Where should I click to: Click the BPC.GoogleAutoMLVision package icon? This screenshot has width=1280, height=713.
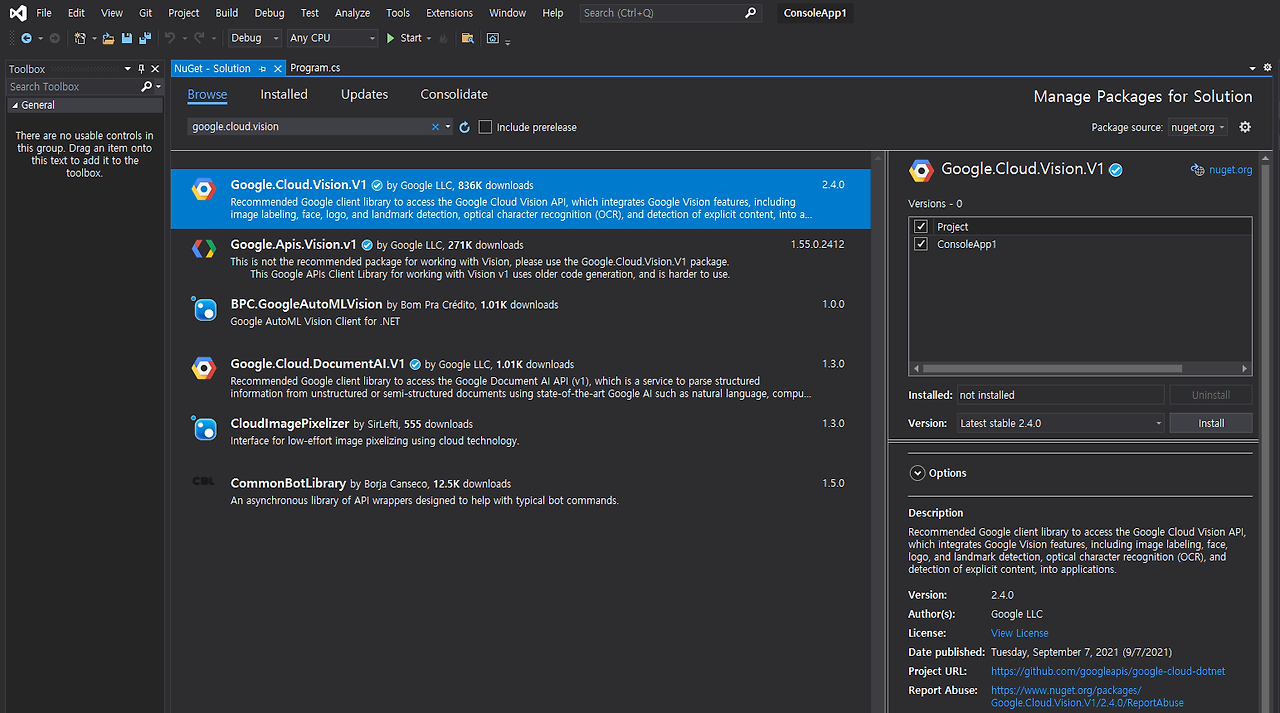(x=204, y=309)
